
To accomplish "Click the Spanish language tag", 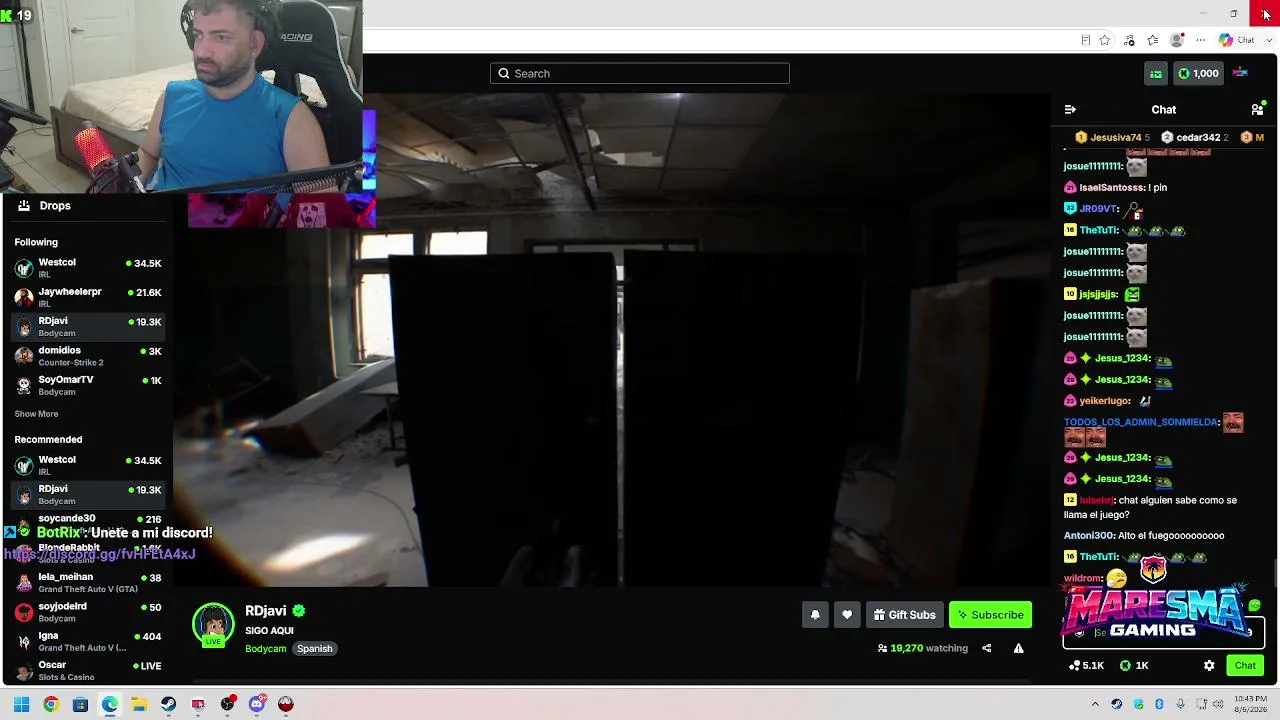I will click(314, 649).
